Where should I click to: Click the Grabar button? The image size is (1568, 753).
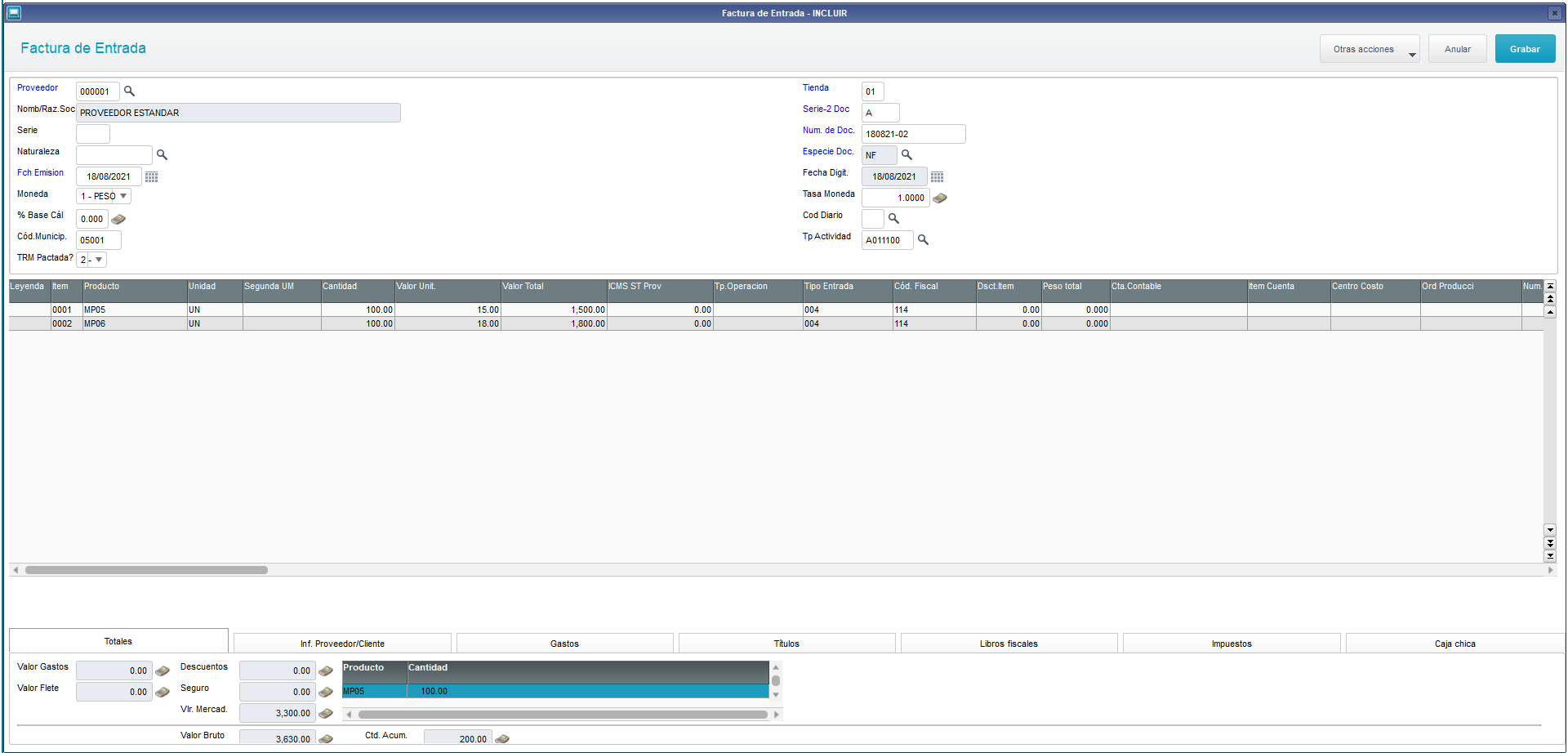click(1525, 49)
